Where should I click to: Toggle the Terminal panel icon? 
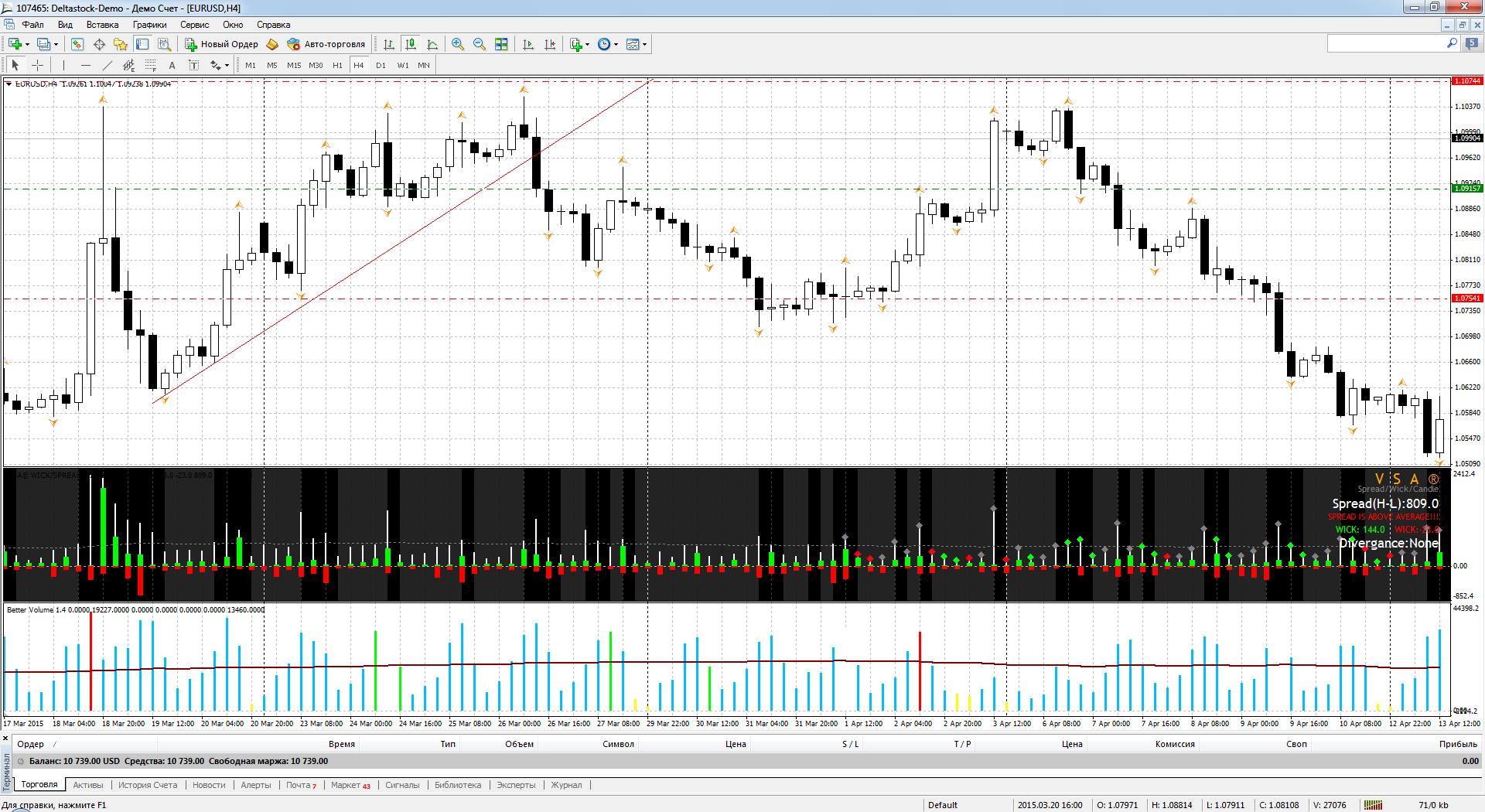[x=142, y=44]
